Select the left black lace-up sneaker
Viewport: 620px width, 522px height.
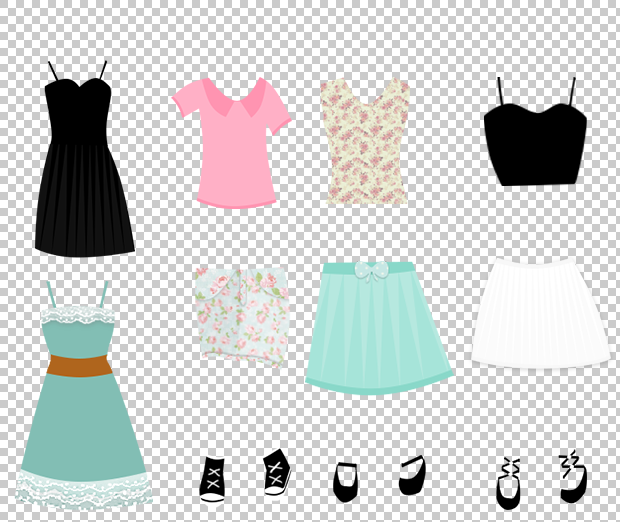213,480
